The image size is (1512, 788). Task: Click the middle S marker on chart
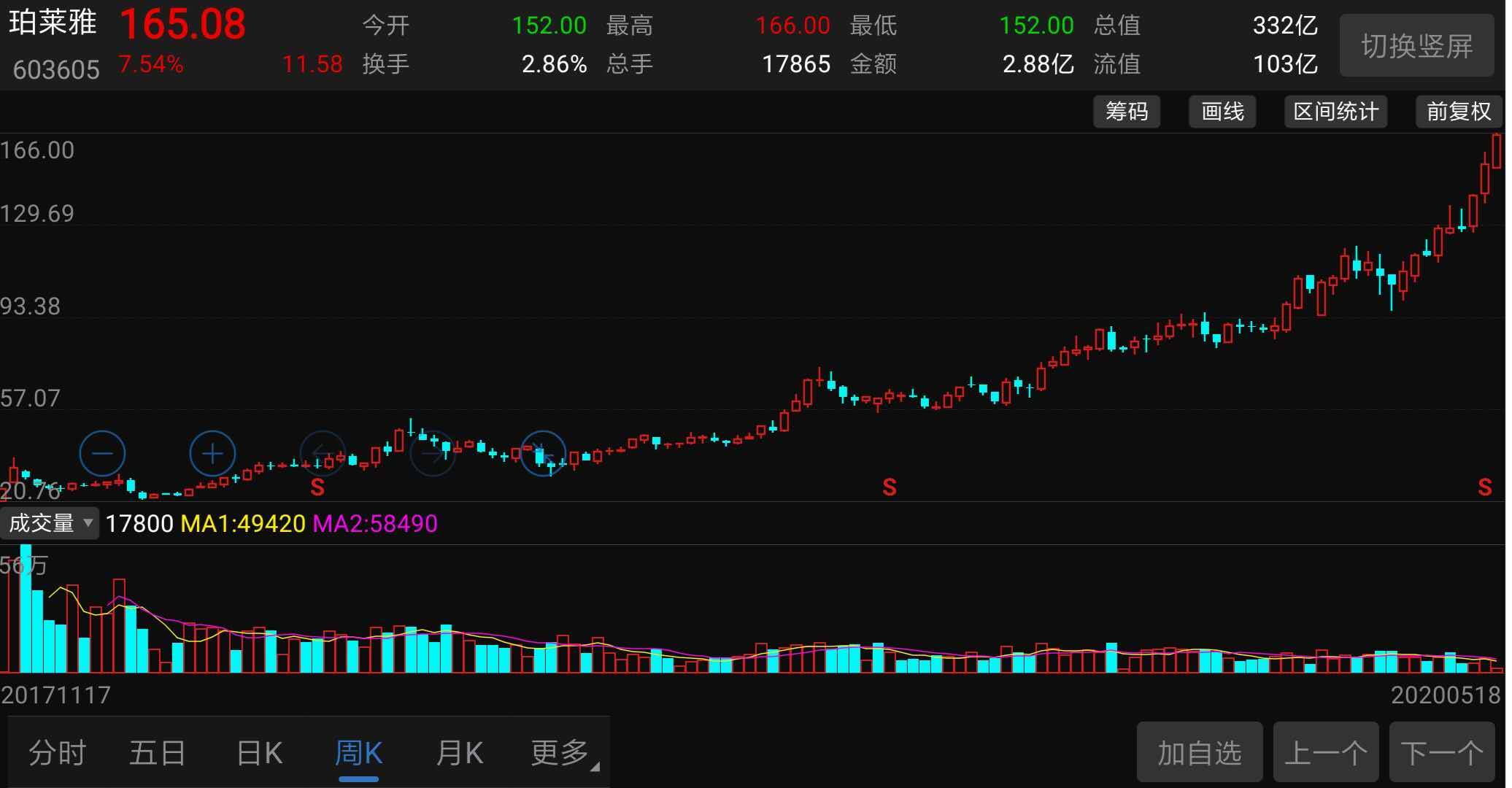coord(889,487)
